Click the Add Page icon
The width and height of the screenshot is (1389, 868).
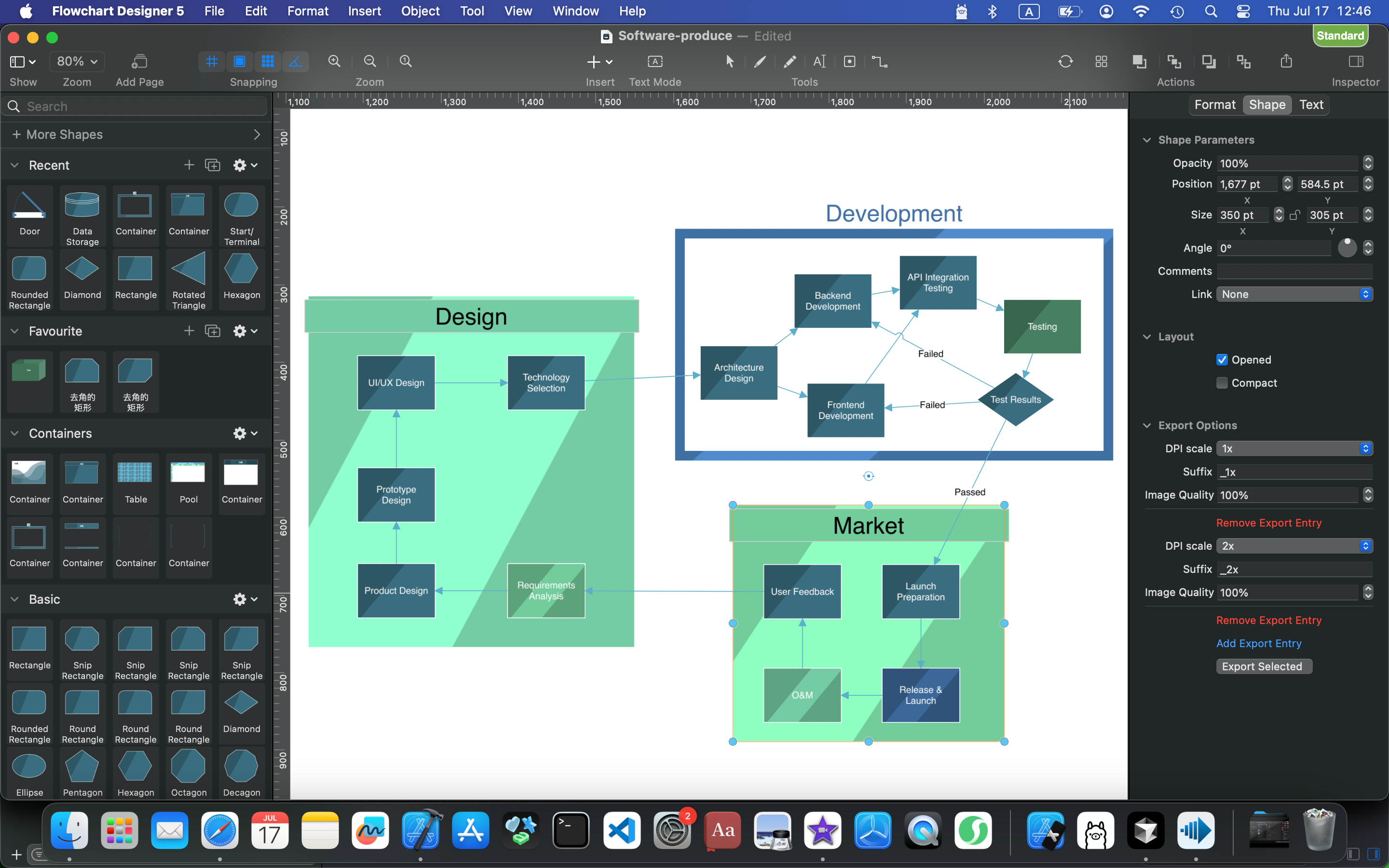139,61
